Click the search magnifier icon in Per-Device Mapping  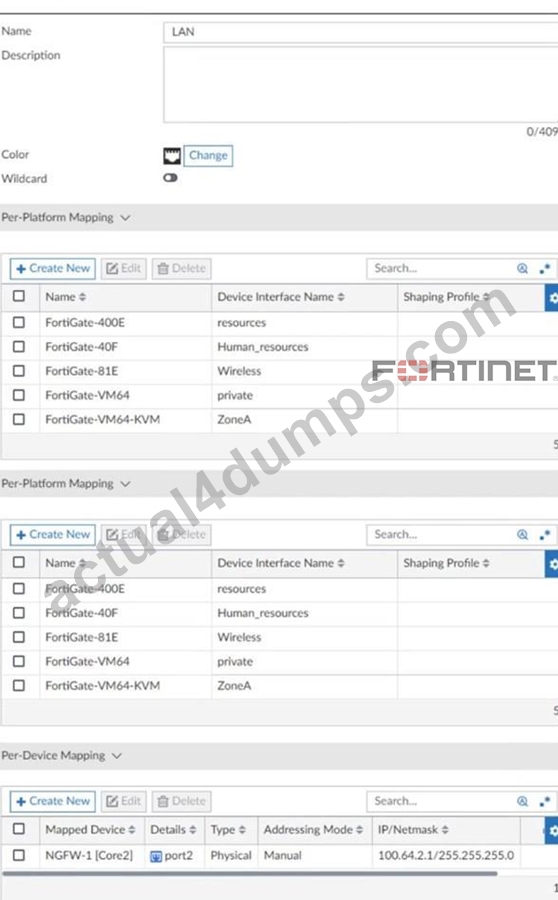tap(522, 801)
